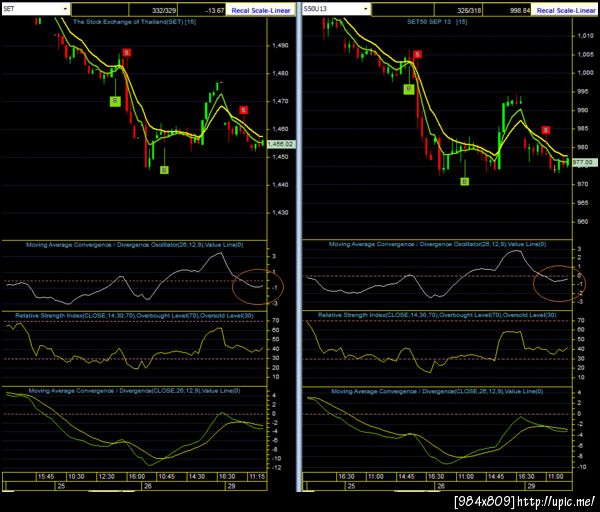This screenshot has width=600, height=512.
Task: Select the lowest green B marker on SET50 chart
Action: click(x=465, y=181)
